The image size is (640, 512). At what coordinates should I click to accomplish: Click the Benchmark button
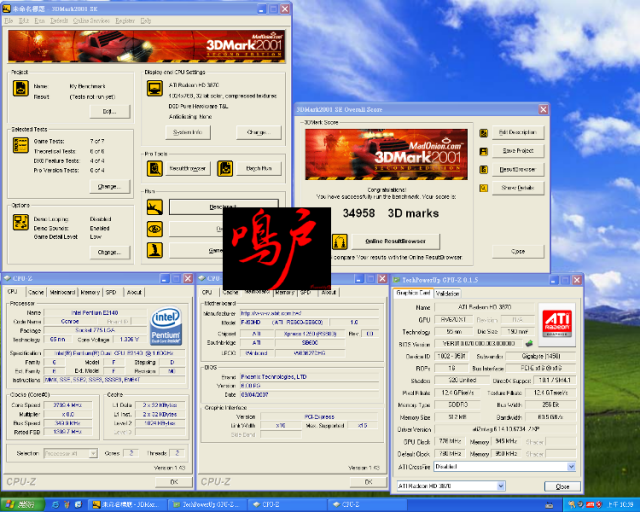click(x=224, y=207)
